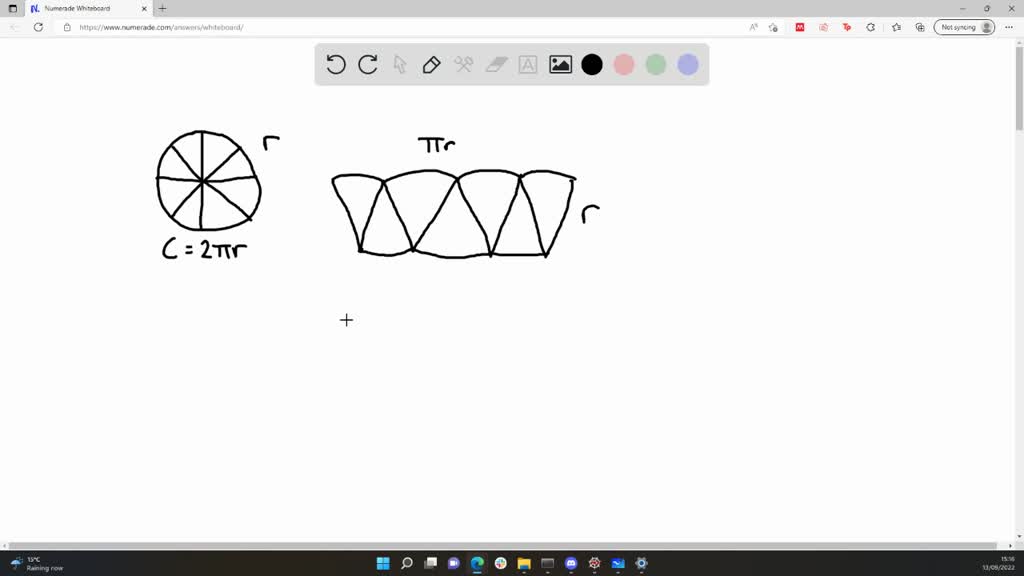Activate the Eraser tool
1024x576 pixels.
coord(496,64)
